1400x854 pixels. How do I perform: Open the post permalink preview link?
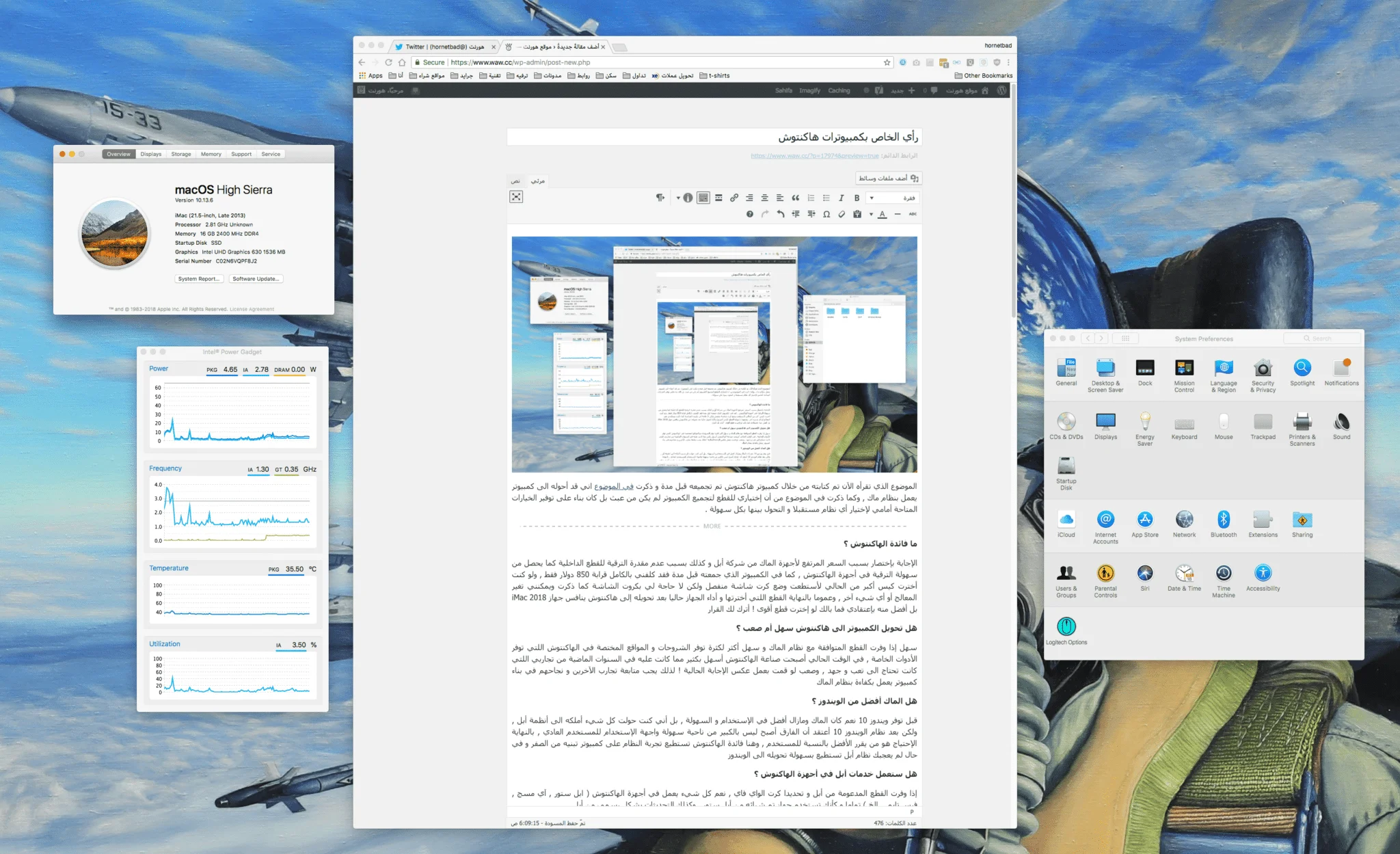(x=814, y=156)
